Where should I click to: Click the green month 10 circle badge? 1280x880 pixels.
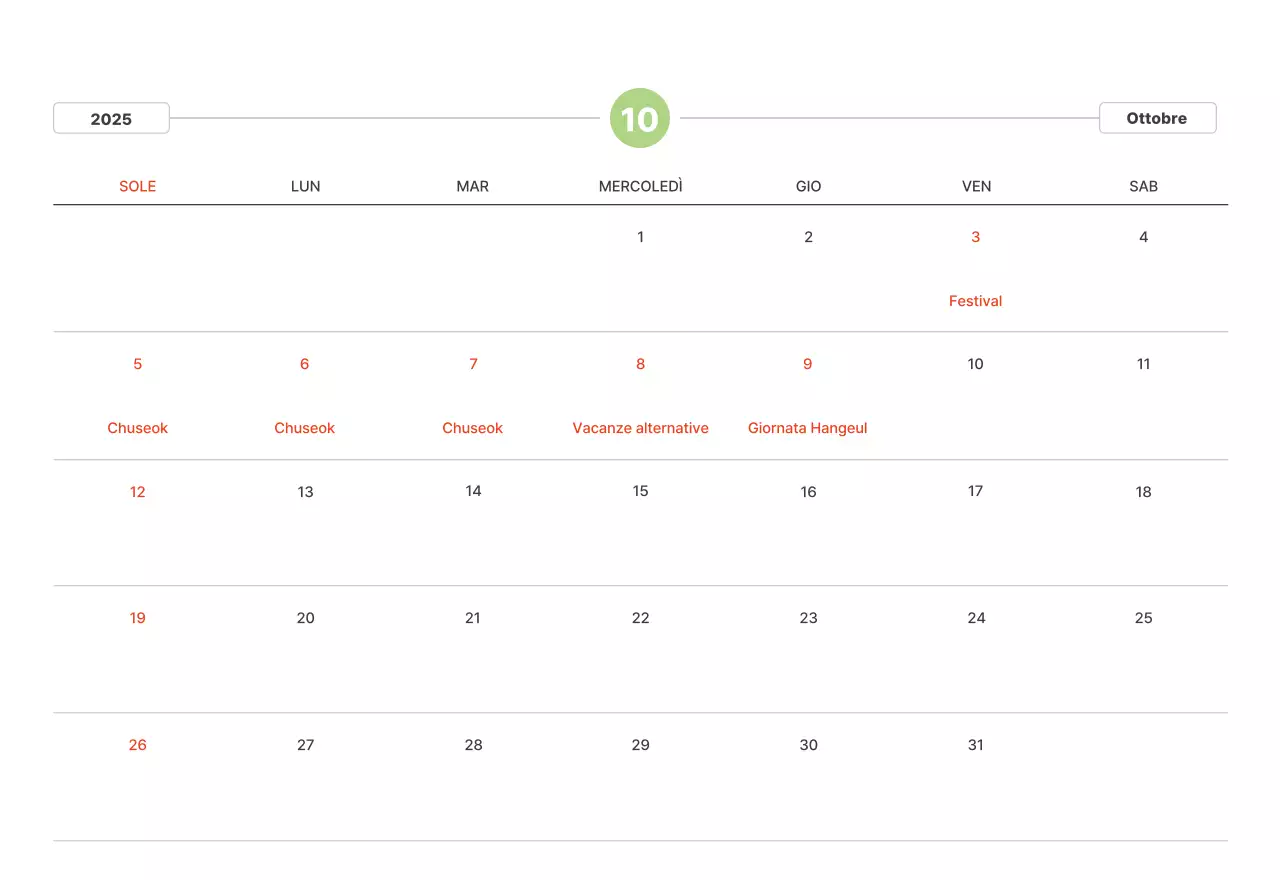[639, 119]
